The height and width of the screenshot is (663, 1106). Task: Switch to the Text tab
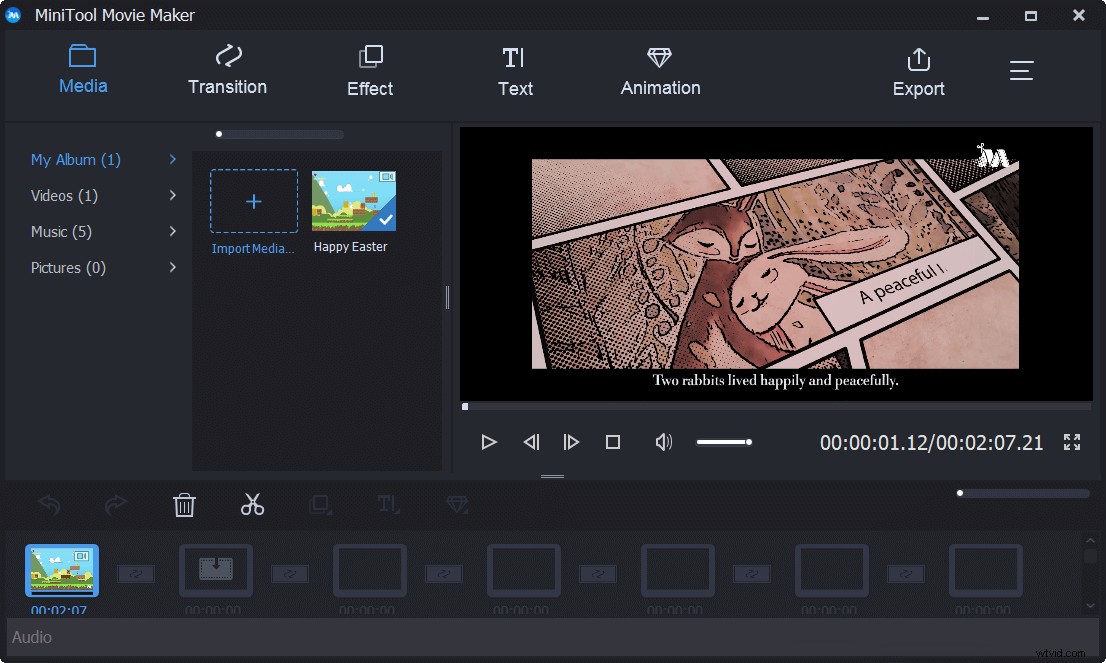515,70
